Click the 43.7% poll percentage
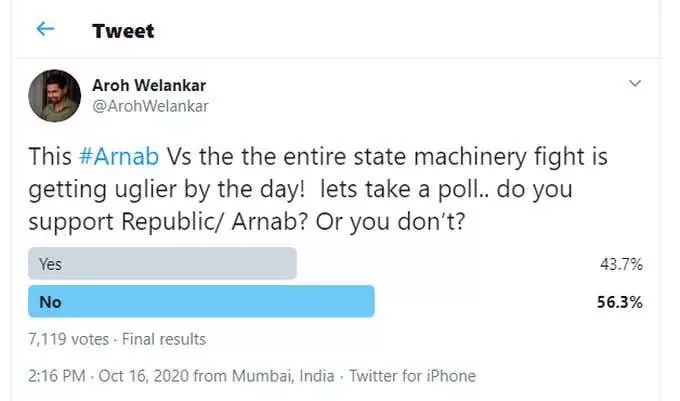The image size is (680, 401). (x=621, y=264)
